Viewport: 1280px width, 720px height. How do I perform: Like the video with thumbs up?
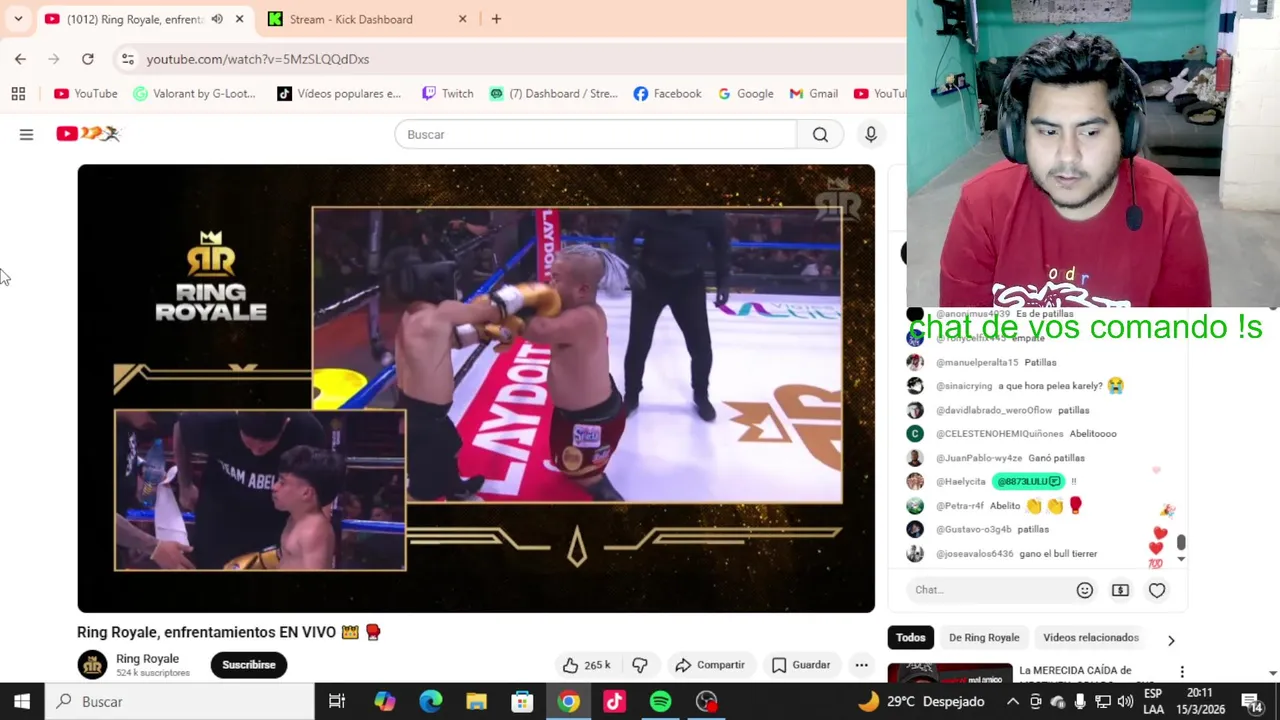pos(587,665)
